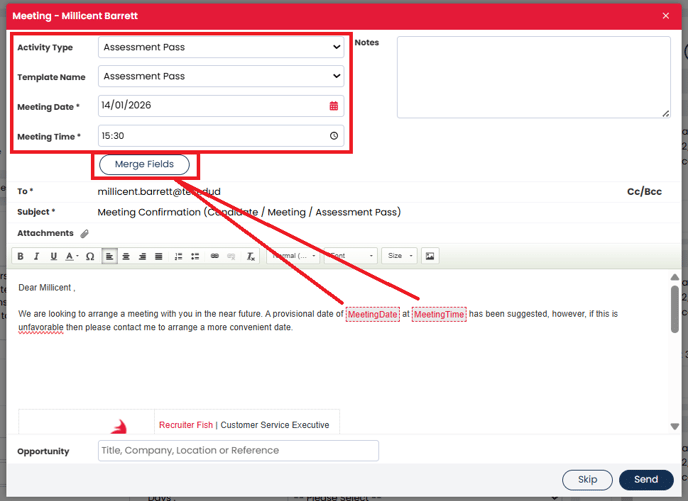Image resolution: width=688 pixels, height=501 pixels.
Task: Toggle italic formatting in editor toolbar
Action: coord(36,256)
